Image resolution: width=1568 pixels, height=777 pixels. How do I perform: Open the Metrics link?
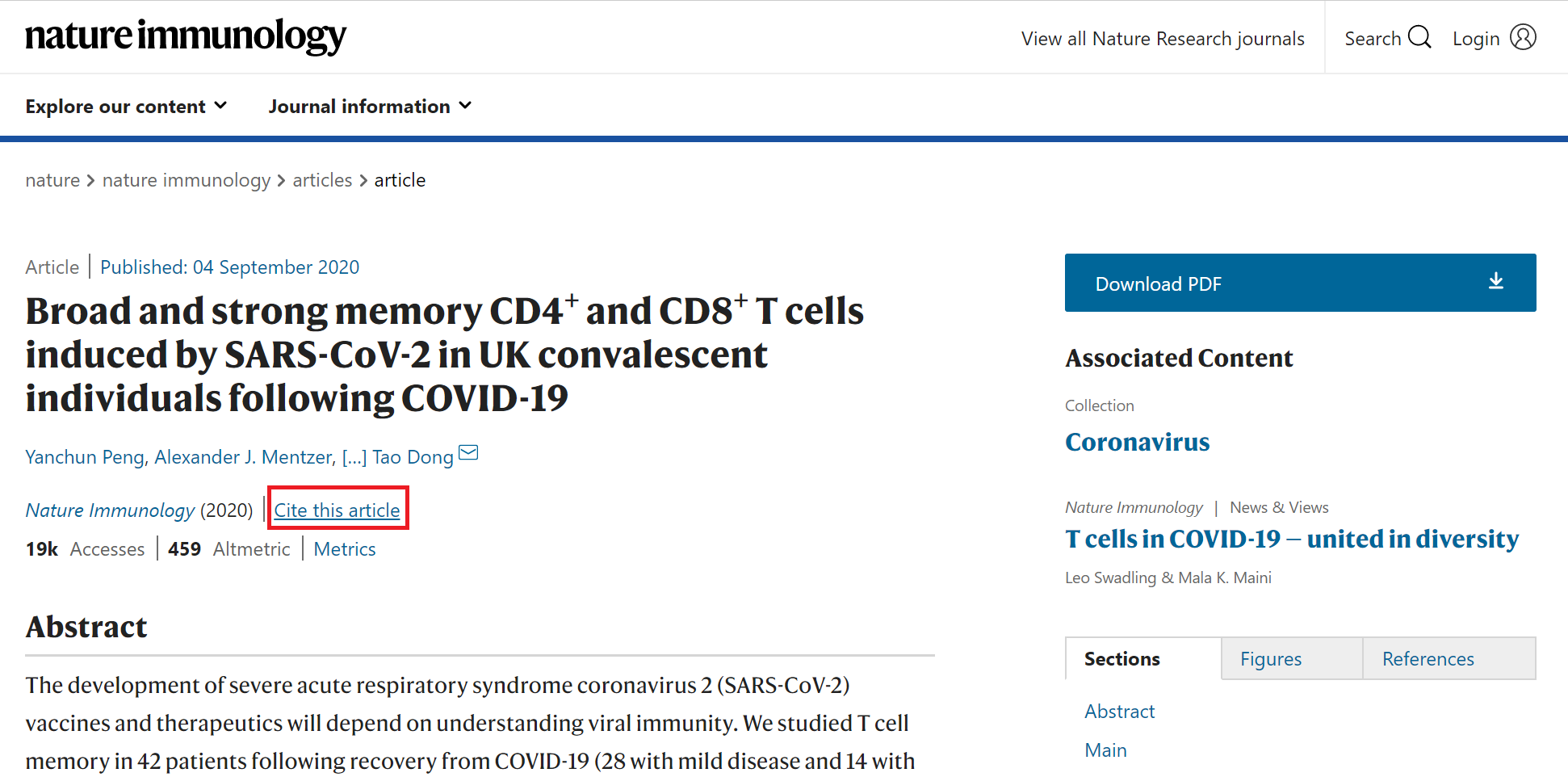pyautogui.click(x=345, y=549)
